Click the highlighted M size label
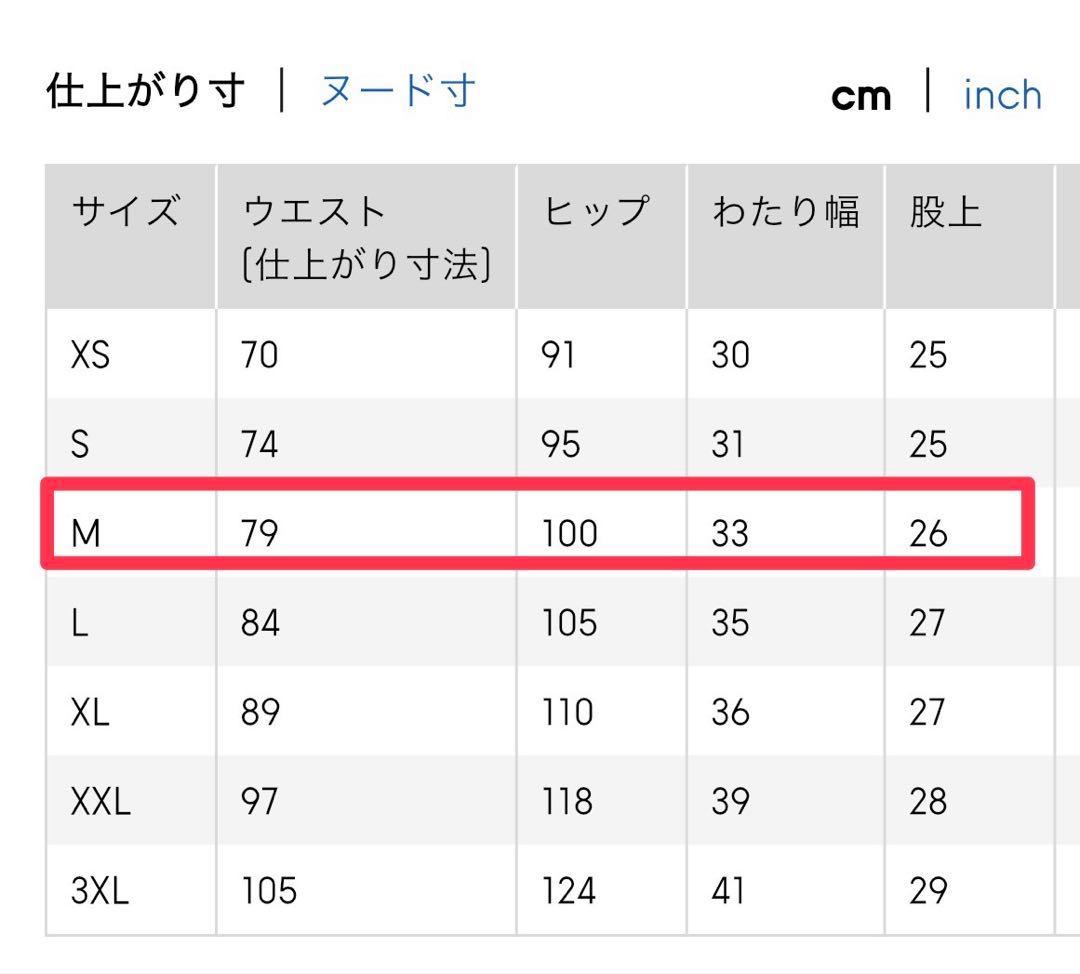 (86, 534)
